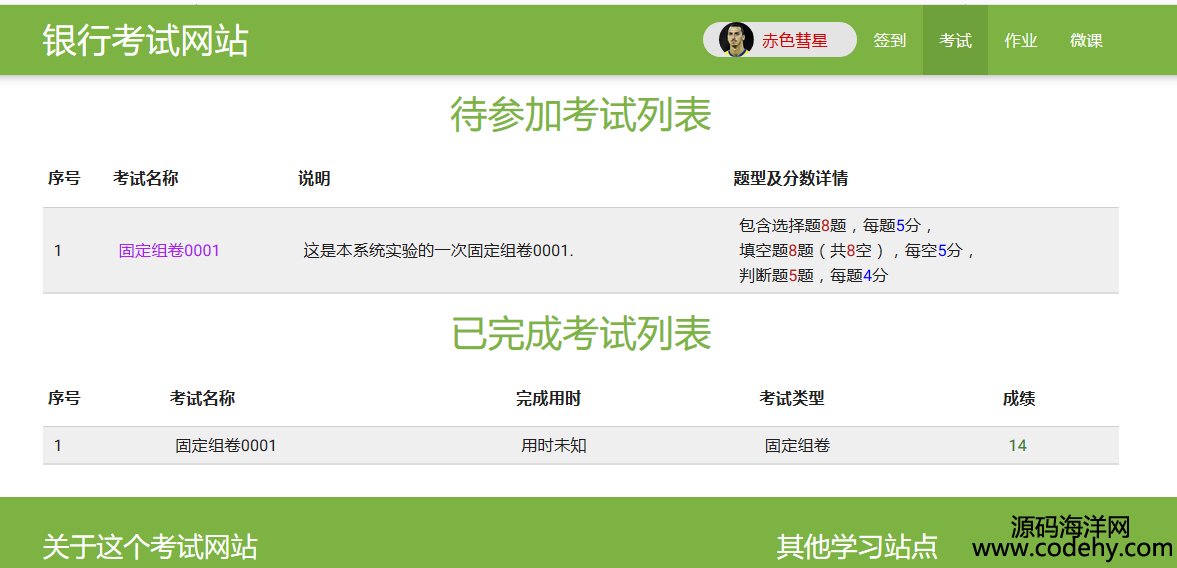Click the 关于这个考试网站 footer heading
The width and height of the screenshot is (1177, 568).
pyautogui.click(x=150, y=546)
